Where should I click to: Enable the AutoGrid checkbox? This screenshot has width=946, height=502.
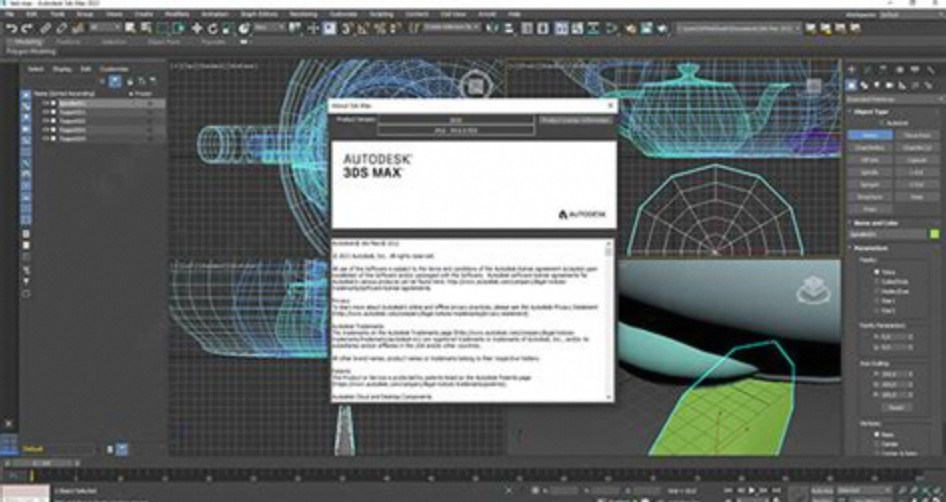point(881,123)
